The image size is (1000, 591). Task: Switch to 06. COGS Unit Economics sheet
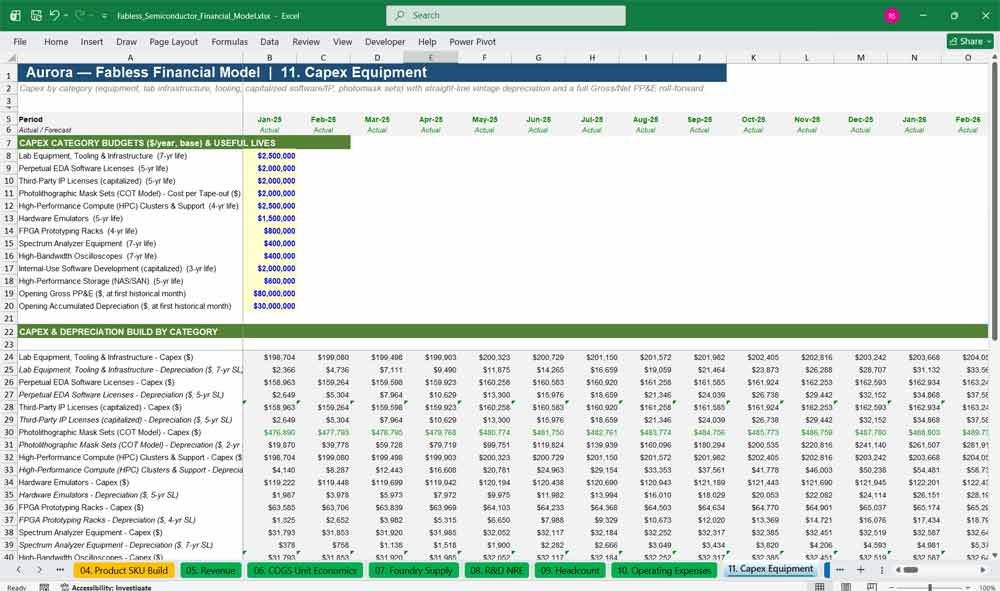(305, 570)
